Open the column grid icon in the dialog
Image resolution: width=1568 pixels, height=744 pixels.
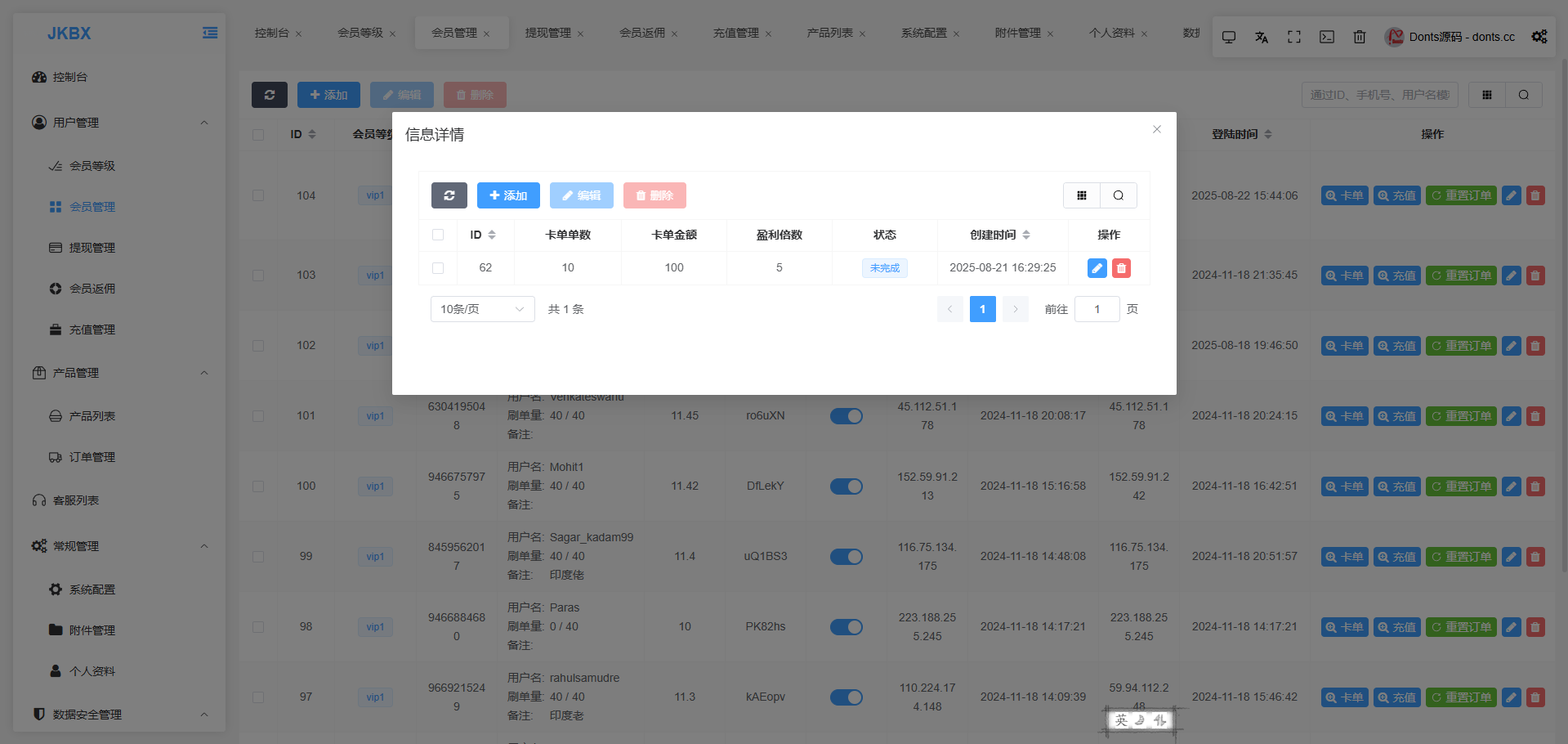coord(1081,195)
